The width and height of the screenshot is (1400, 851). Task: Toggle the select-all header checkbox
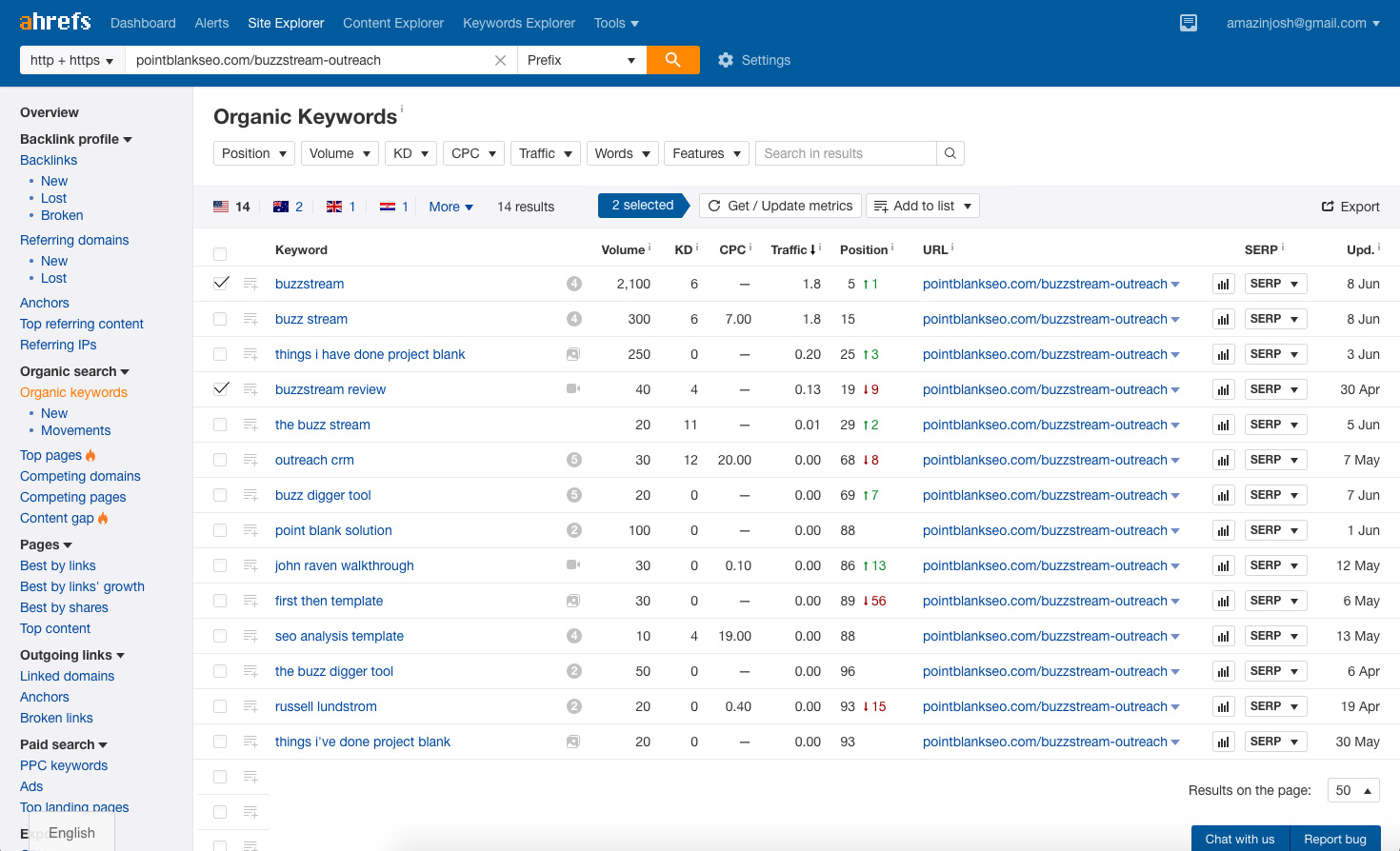pyautogui.click(x=220, y=253)
